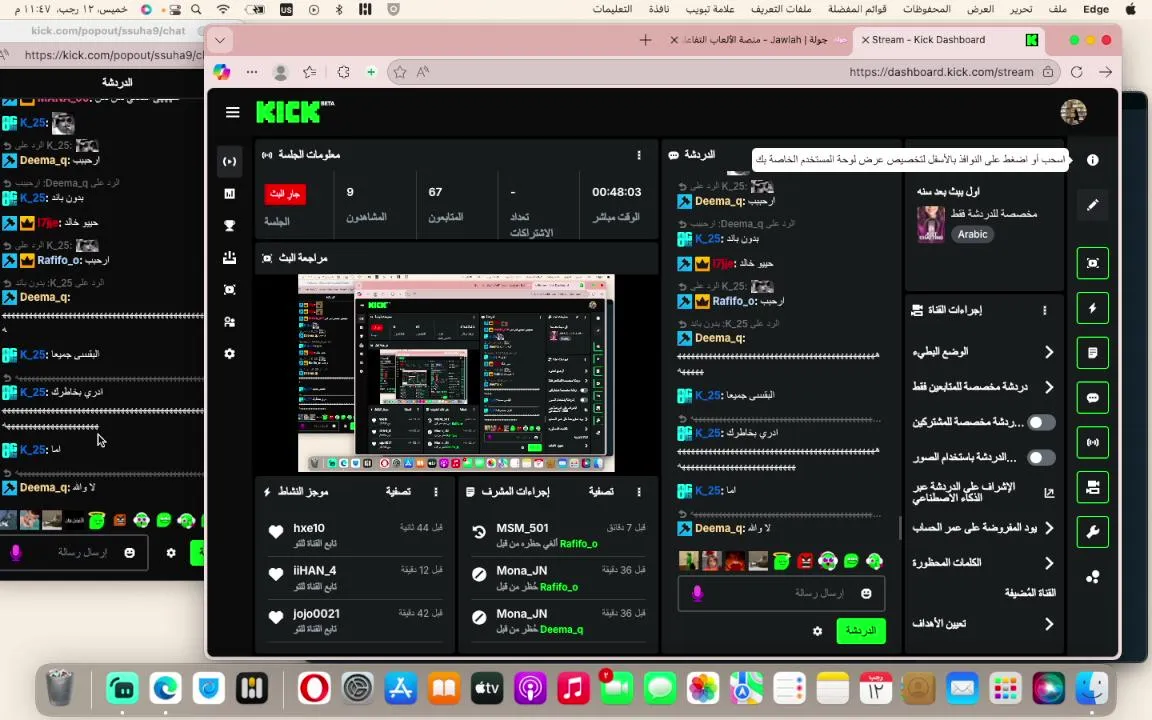The width and height of the screenshot is (1152, 720).
Task: Open Edge extensions puzzle icon
Action: pyautogui.click(x=343, y=72)
